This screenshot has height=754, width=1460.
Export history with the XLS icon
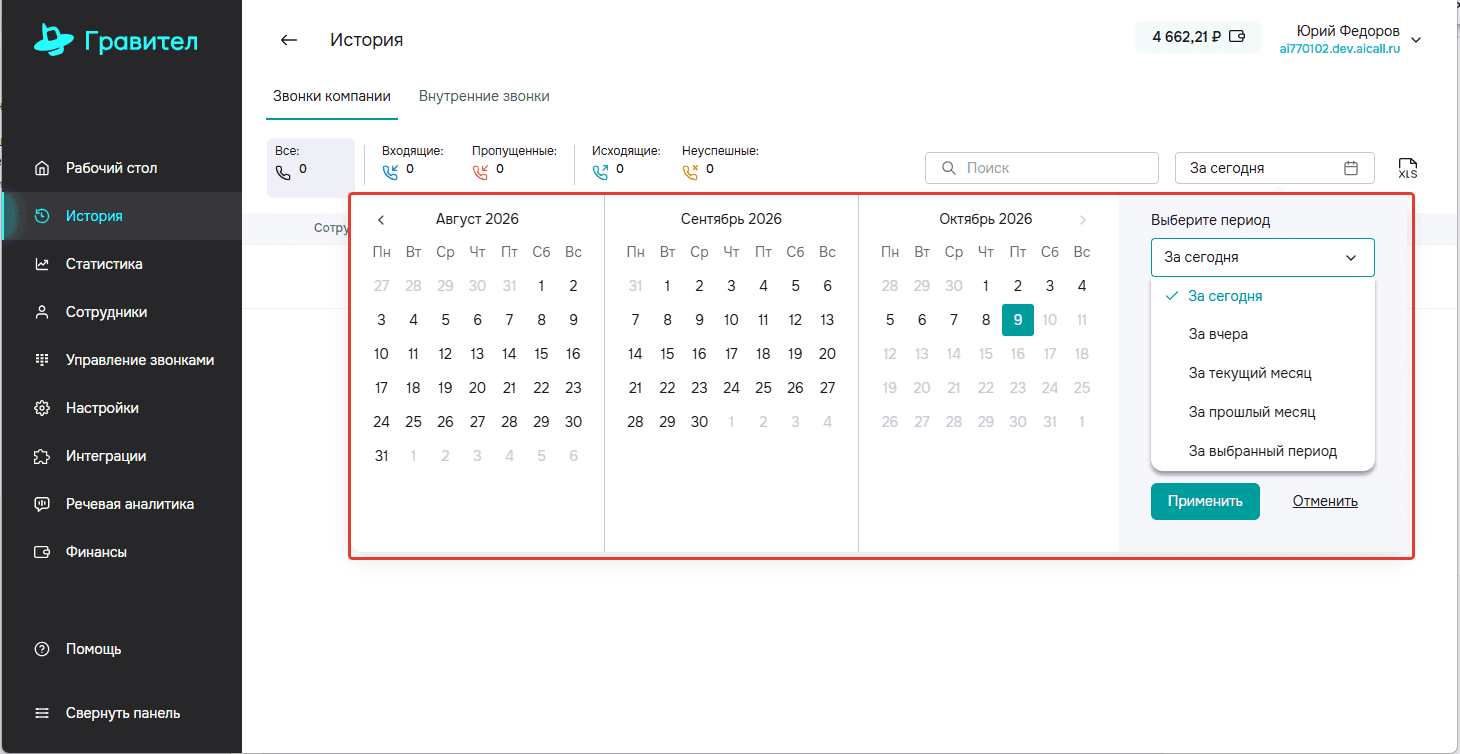point(1408,168)
